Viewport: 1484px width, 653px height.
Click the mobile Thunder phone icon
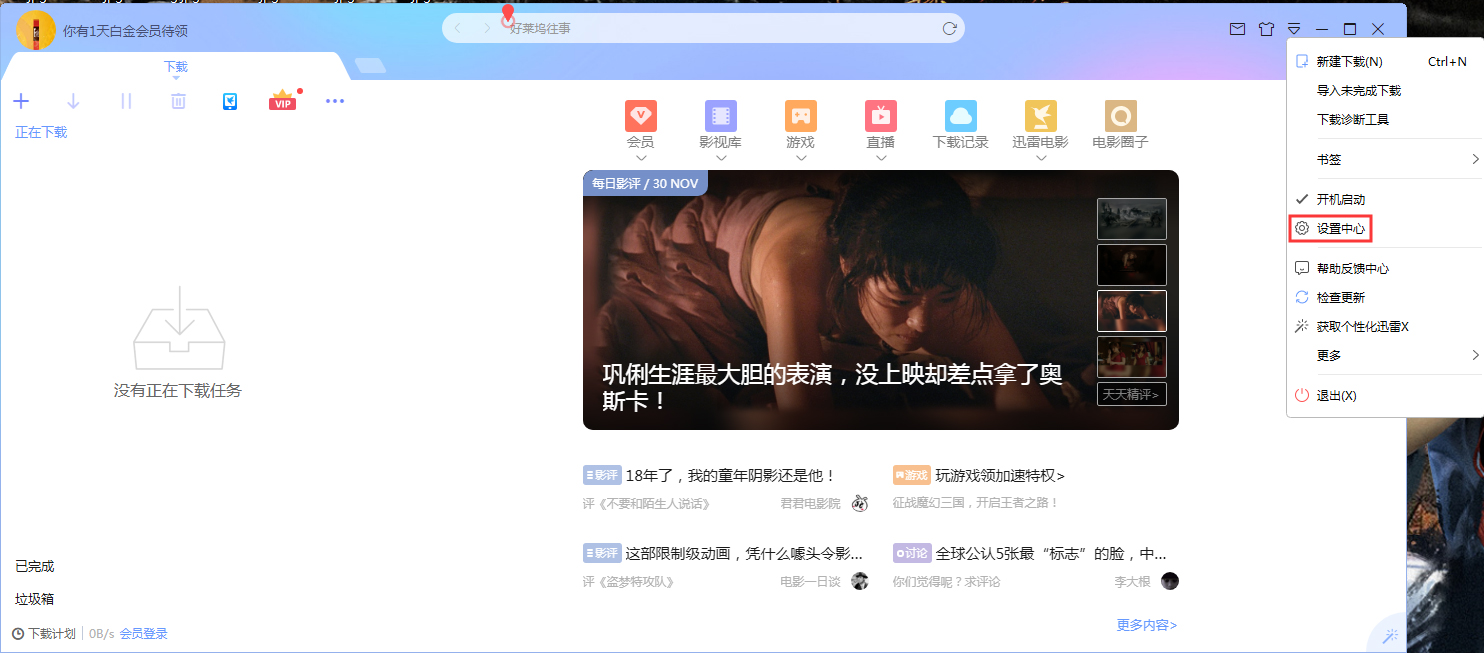230,101
